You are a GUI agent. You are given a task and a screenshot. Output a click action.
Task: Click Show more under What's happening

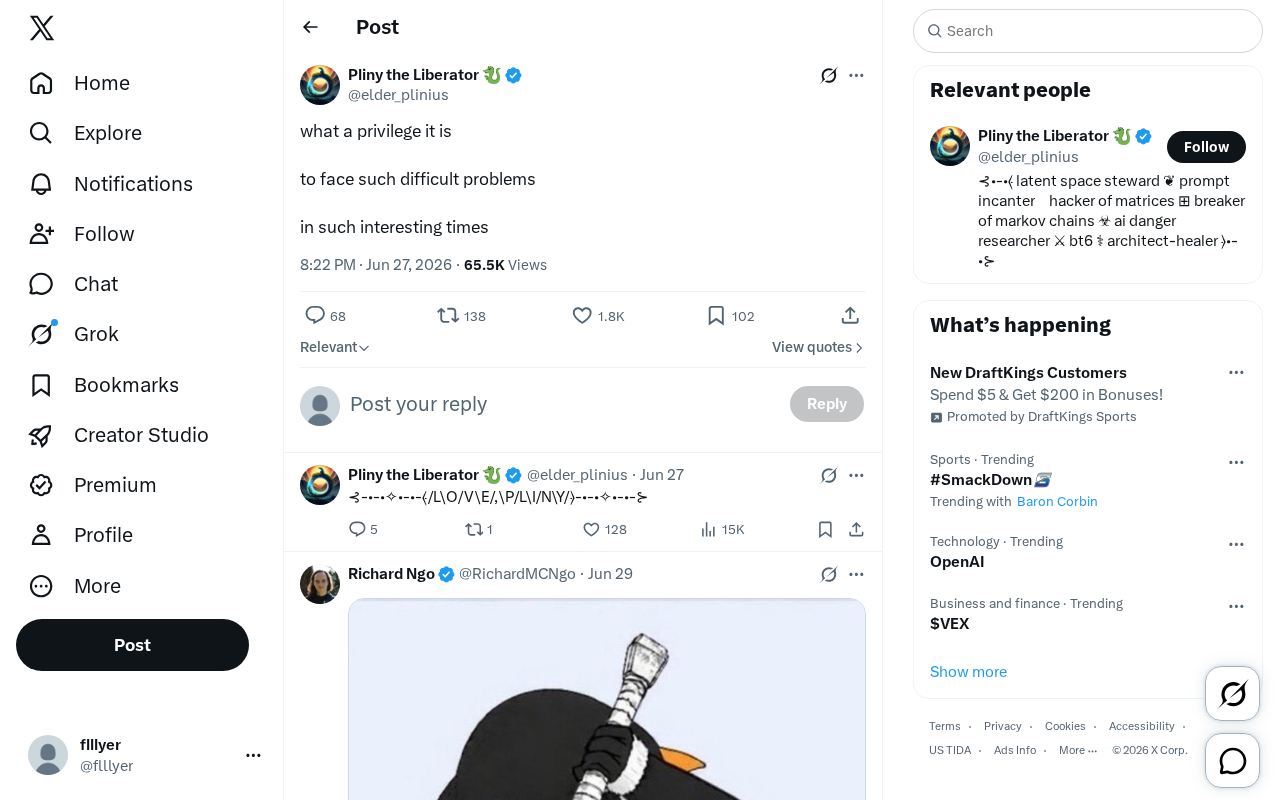point(968,672)
